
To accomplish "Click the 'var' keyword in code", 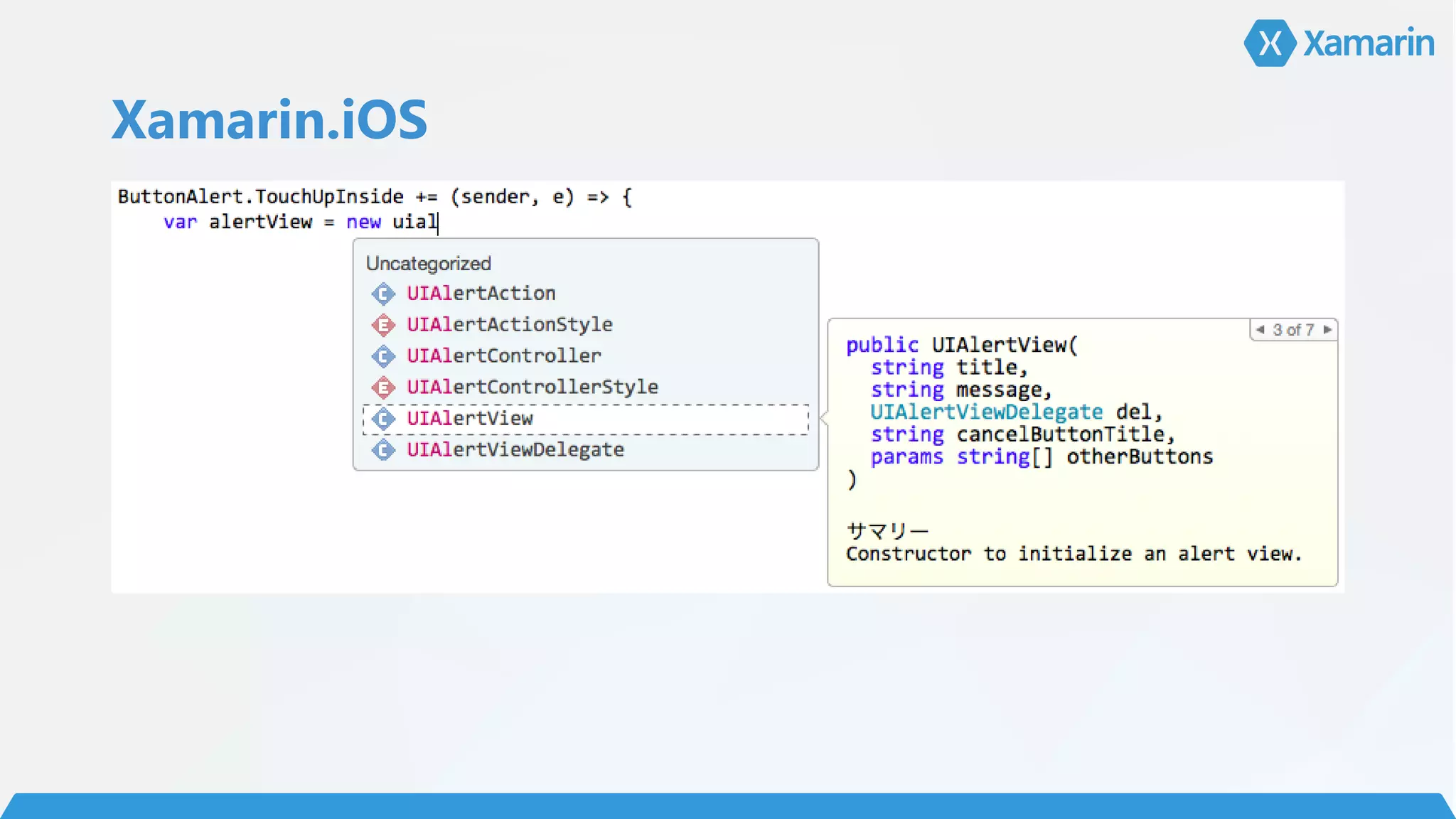I will [180, 223].
